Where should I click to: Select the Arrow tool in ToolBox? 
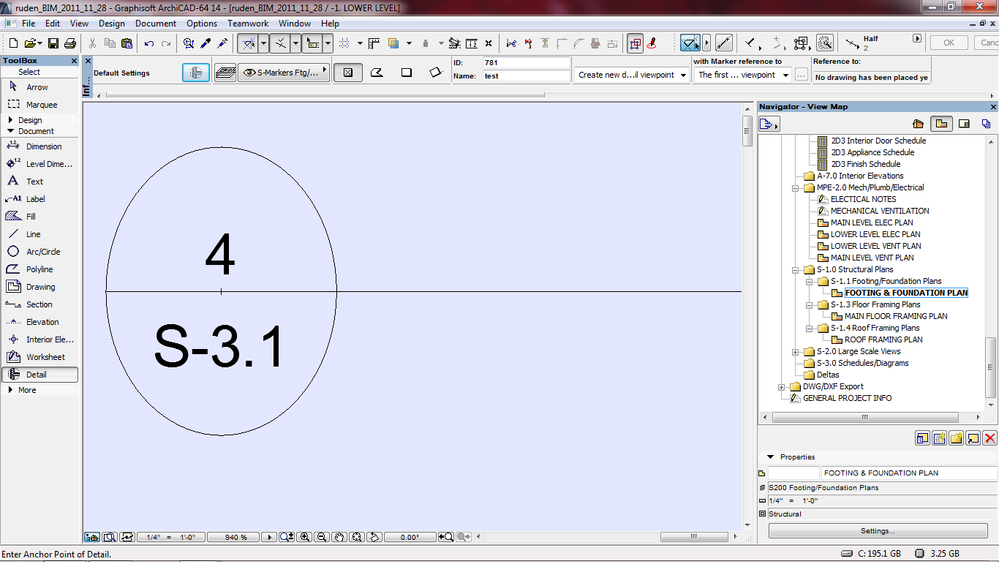point(36,88)
